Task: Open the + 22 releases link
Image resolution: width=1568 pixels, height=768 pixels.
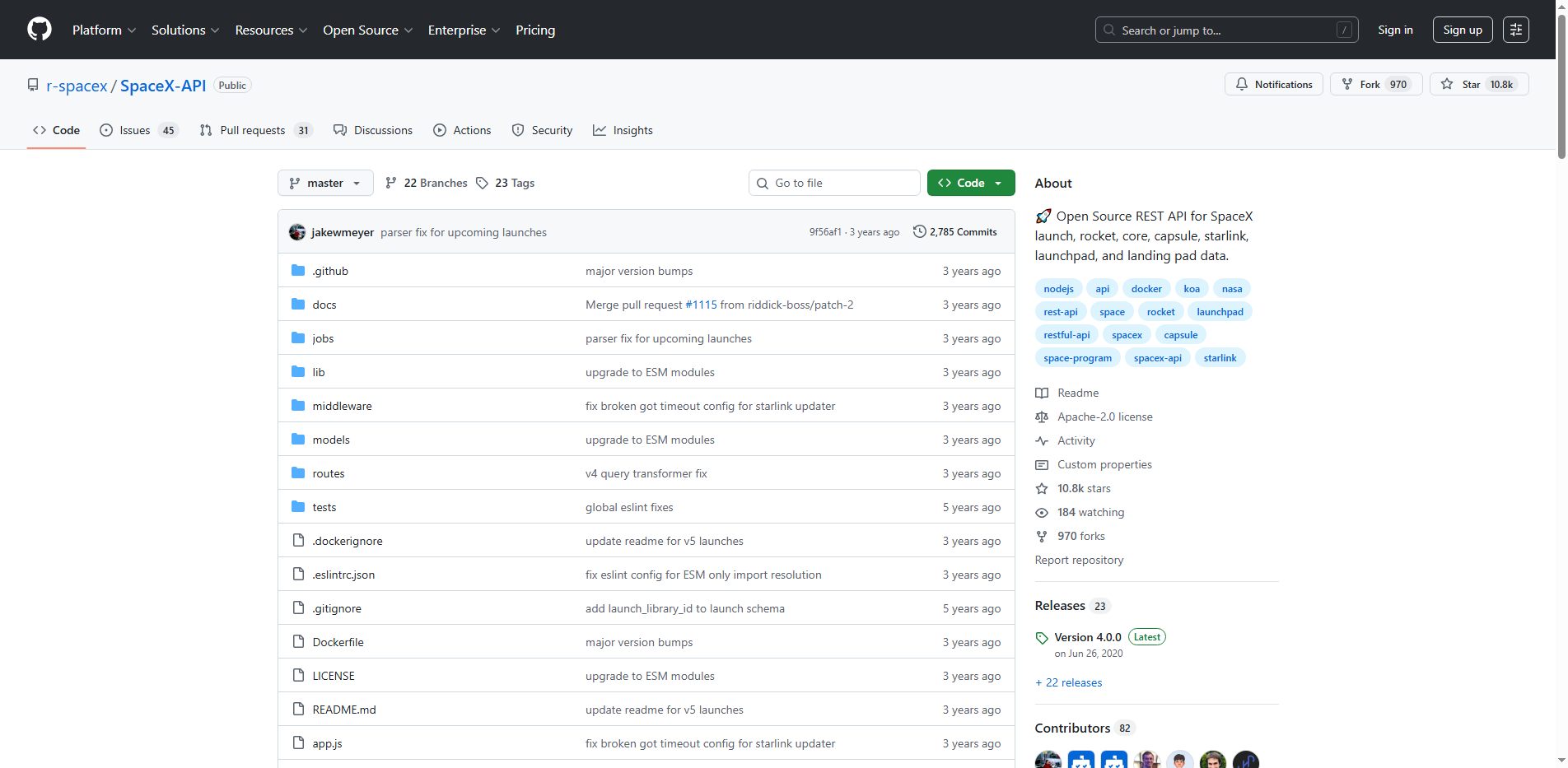Action: click(1068, 682)
